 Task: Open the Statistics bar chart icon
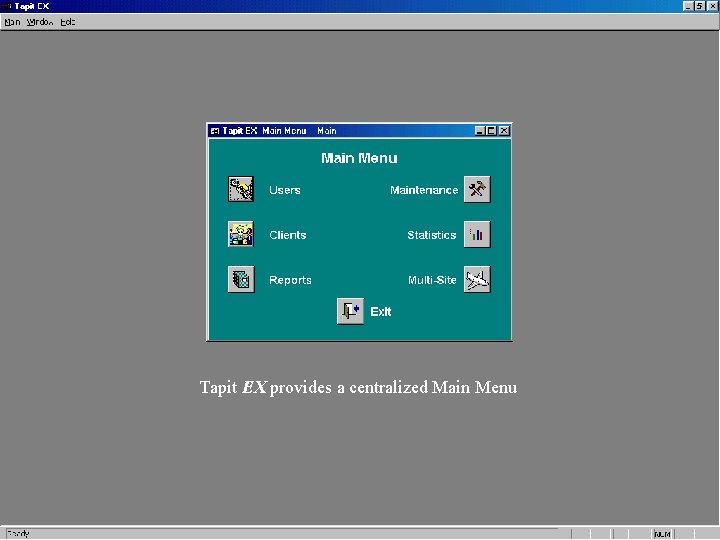tap(477, 234)
